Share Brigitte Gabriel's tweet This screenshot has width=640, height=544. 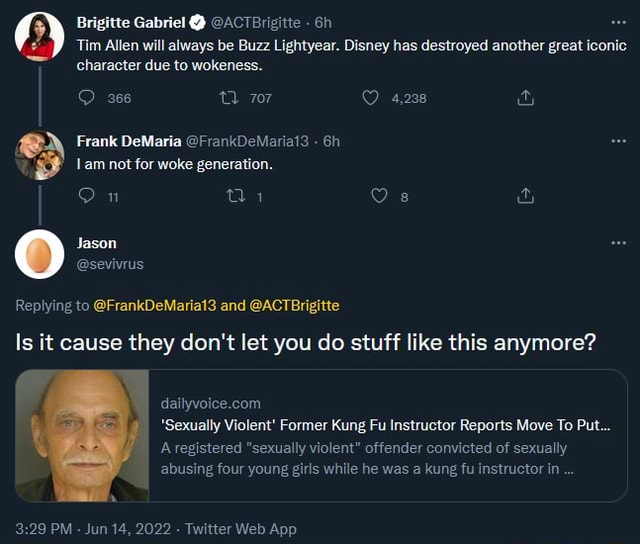[526, 98]
